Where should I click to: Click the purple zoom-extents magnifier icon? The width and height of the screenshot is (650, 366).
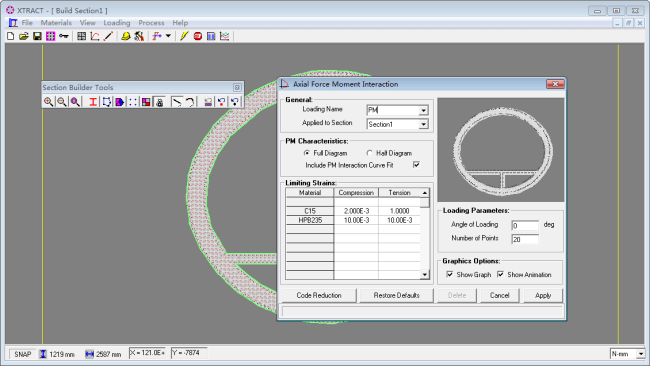pos(75,102)
